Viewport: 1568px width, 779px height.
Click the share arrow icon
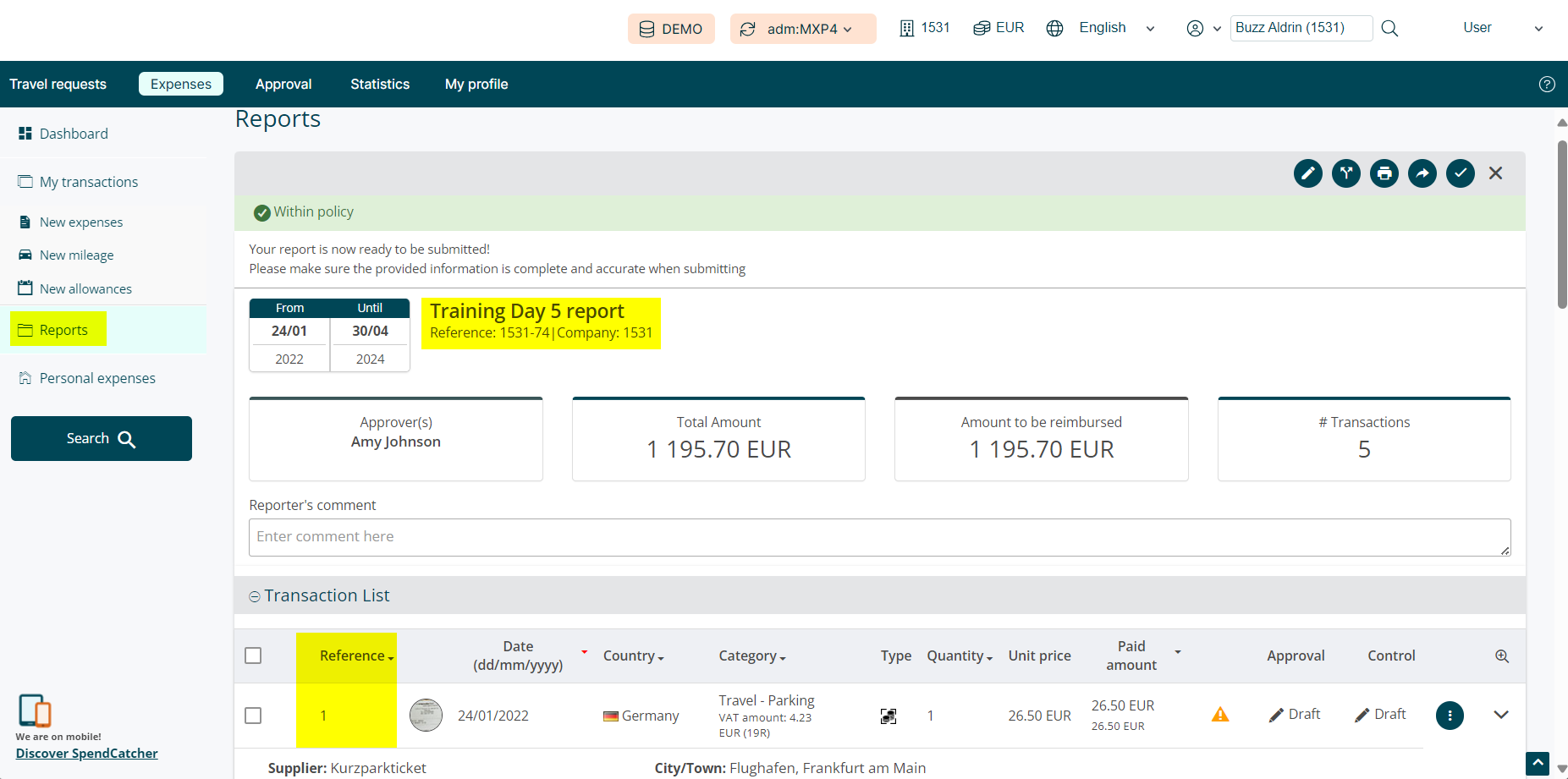tap(1422, 173)
